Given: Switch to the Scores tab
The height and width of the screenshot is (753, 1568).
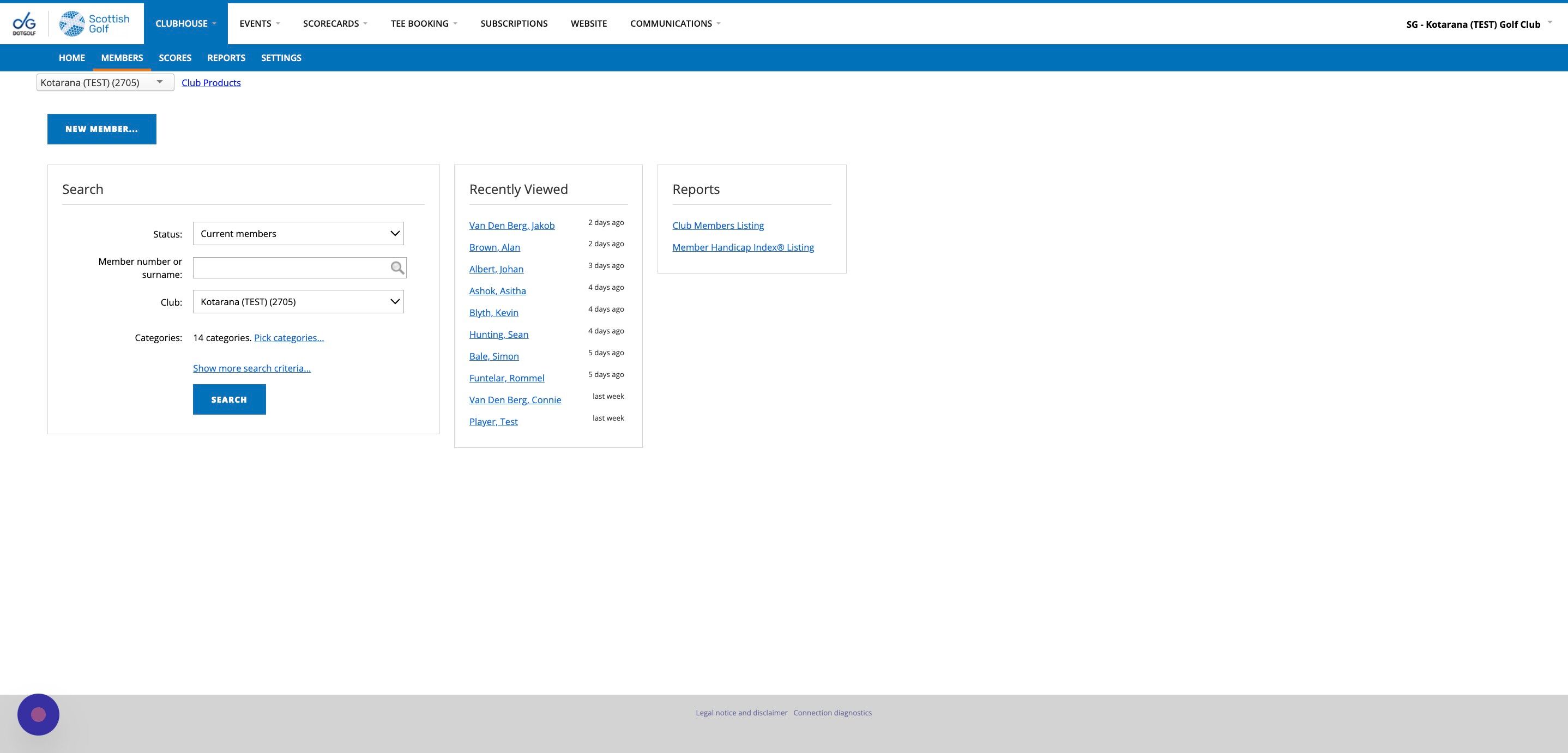Looking at the screenshot, I should pyautogui.click(x=174, y=58).
